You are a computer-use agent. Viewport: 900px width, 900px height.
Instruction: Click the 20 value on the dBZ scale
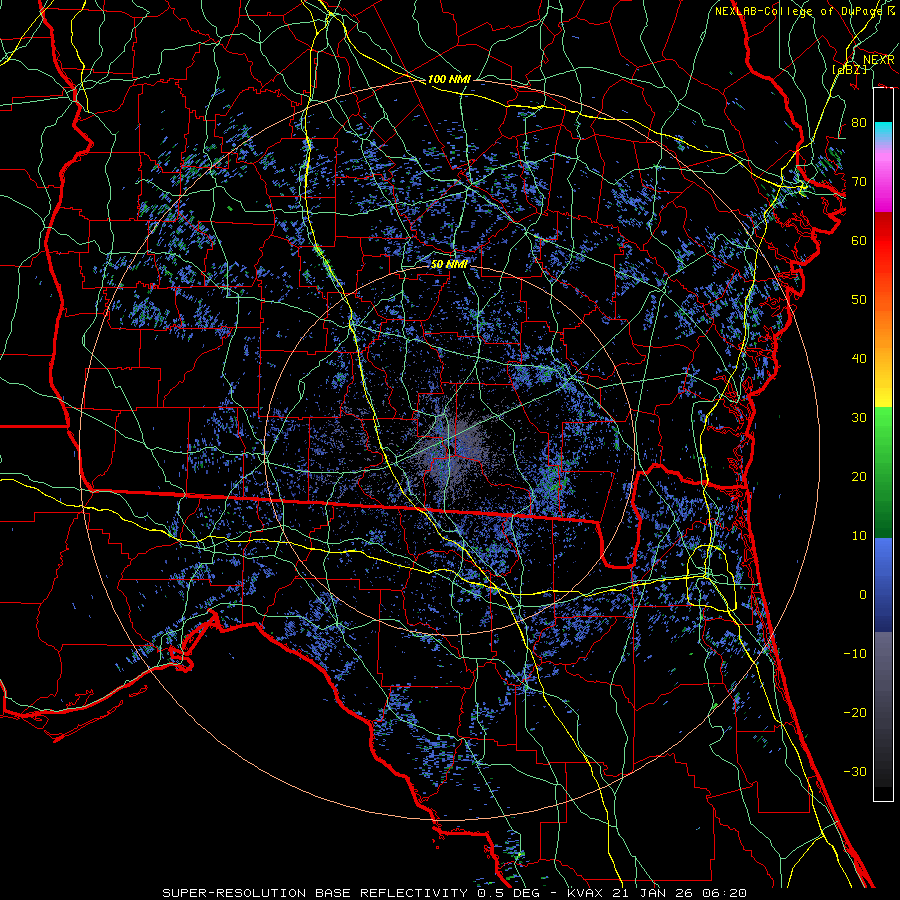(859, 477)
